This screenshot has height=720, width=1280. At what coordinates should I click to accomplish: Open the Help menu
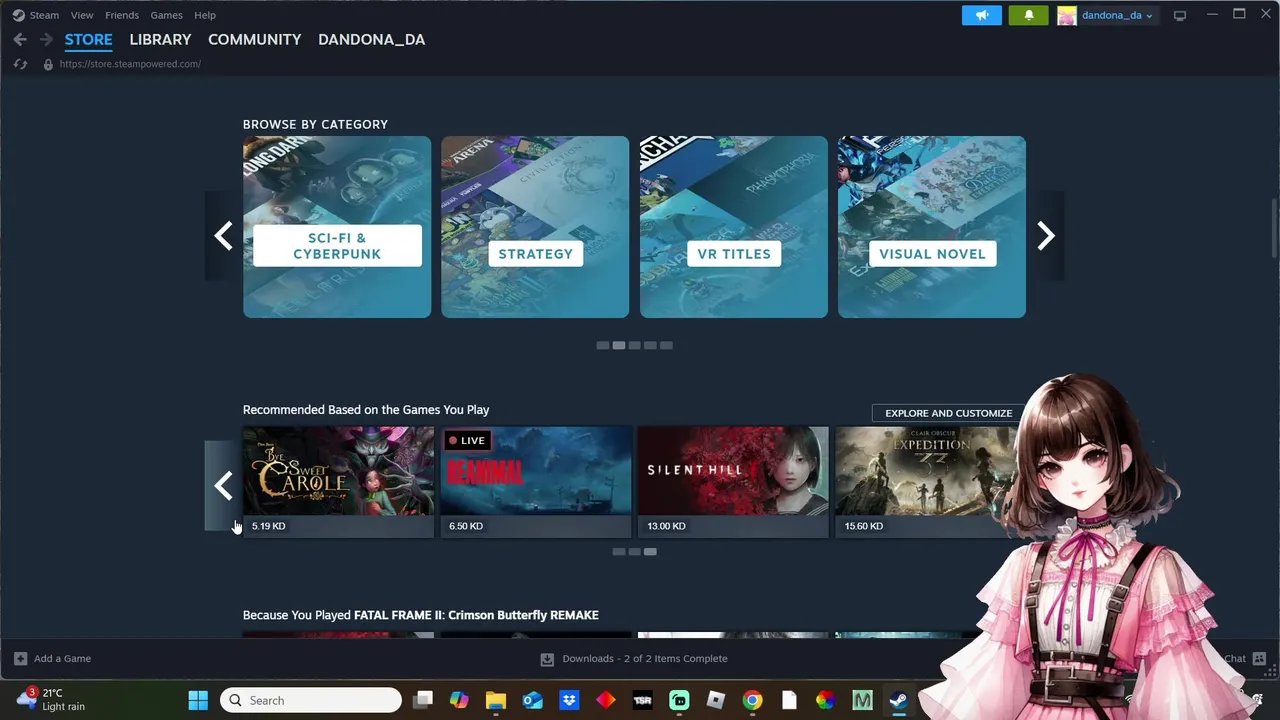coord(205,15)
